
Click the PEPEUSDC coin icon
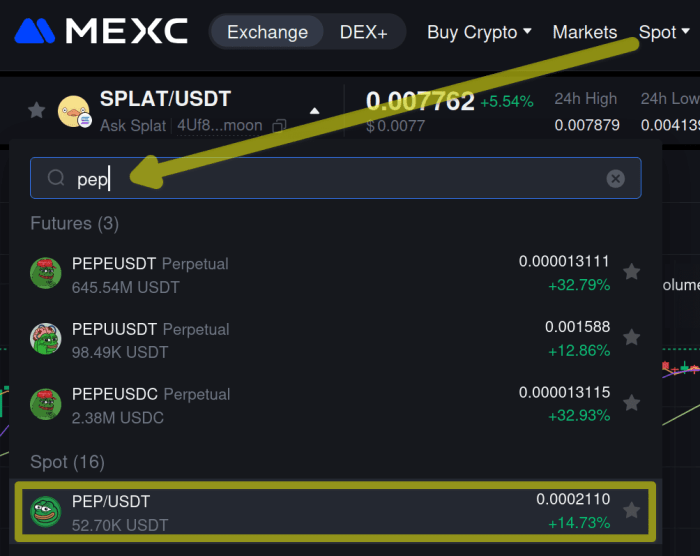click(46, 404)
